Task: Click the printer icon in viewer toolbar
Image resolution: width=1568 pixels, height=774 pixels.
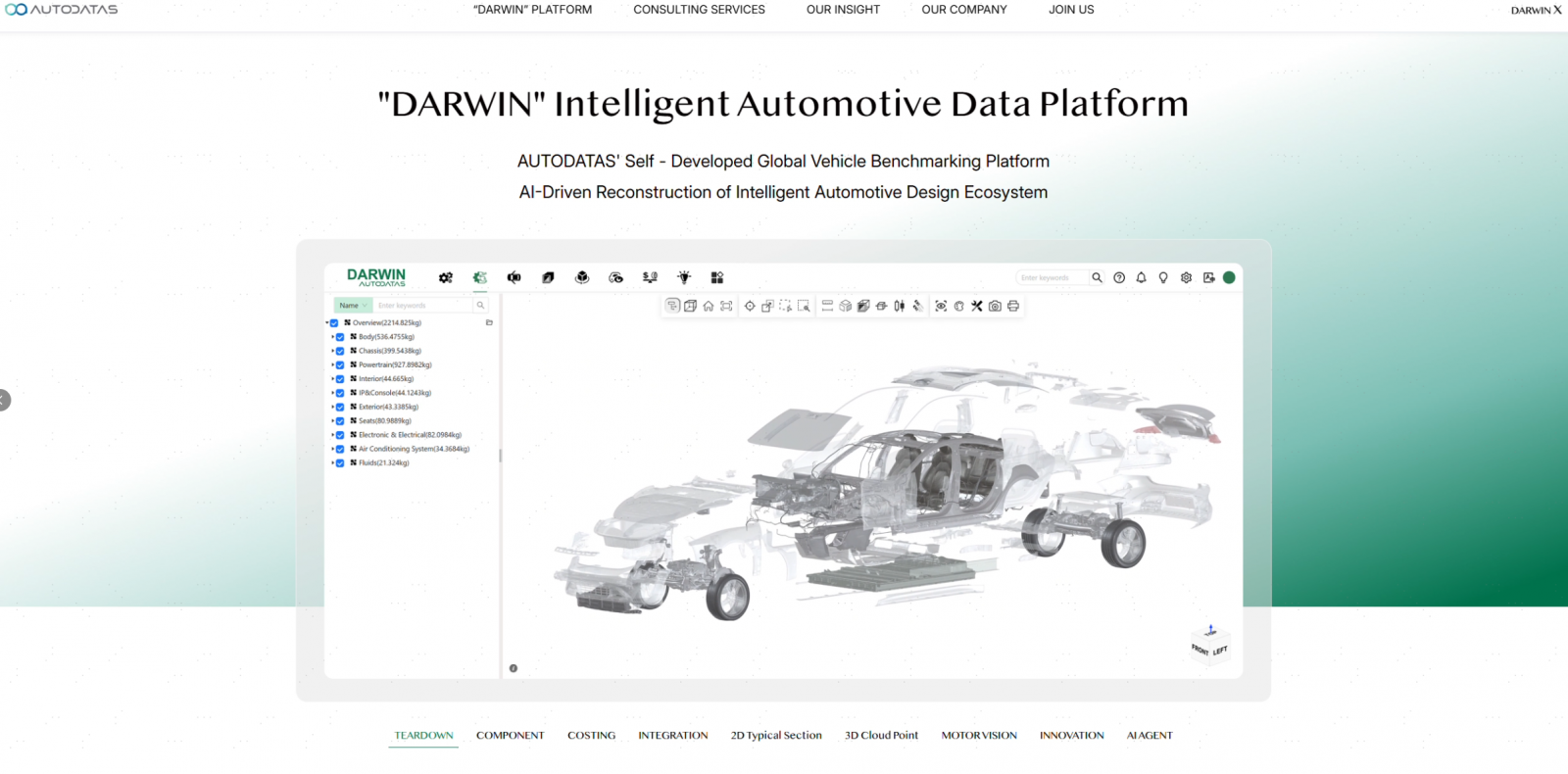Action: point(1013,307)
